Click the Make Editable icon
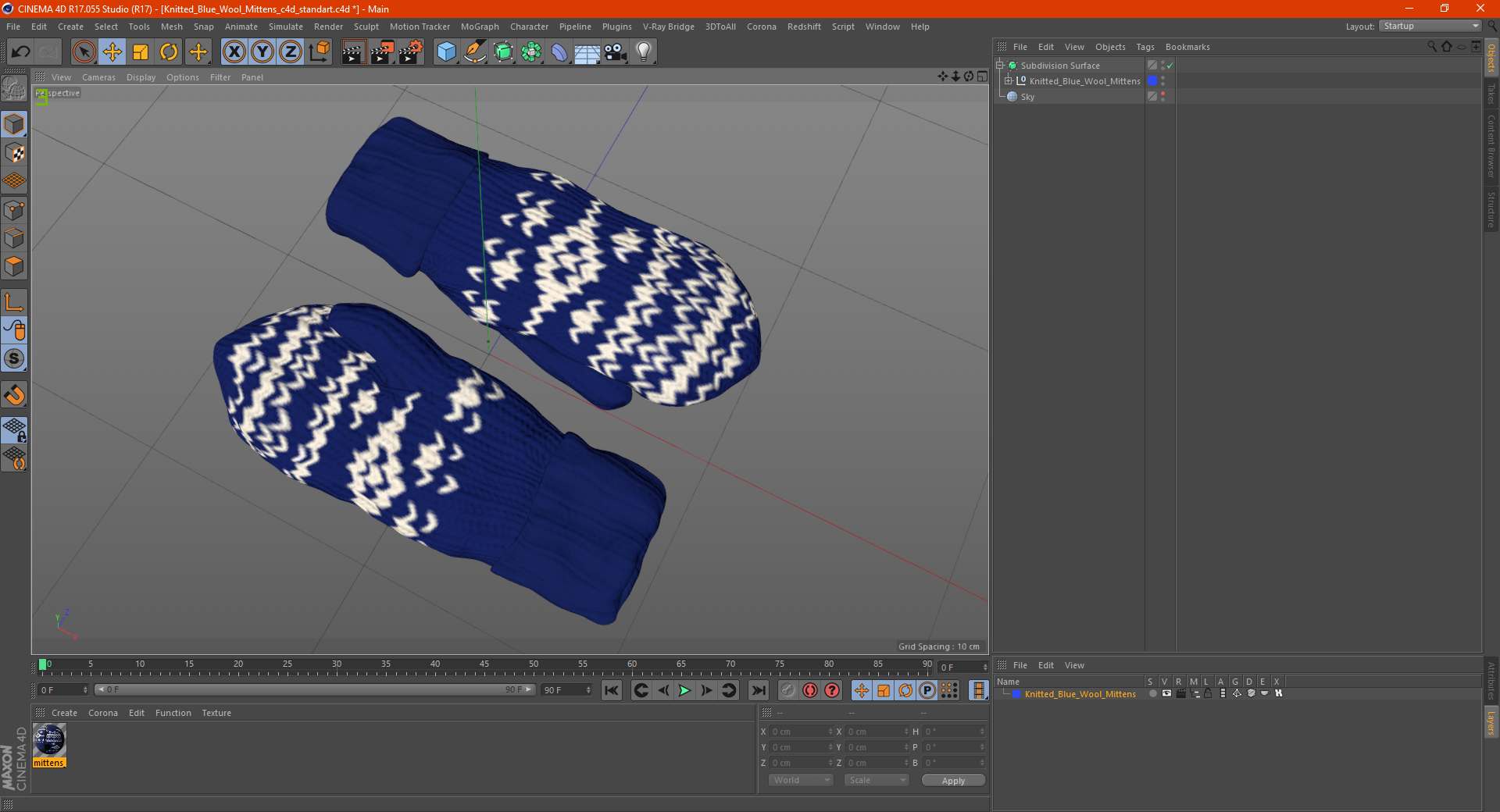Viewport: 1500px width, 812px height. [x=14, y=89]
